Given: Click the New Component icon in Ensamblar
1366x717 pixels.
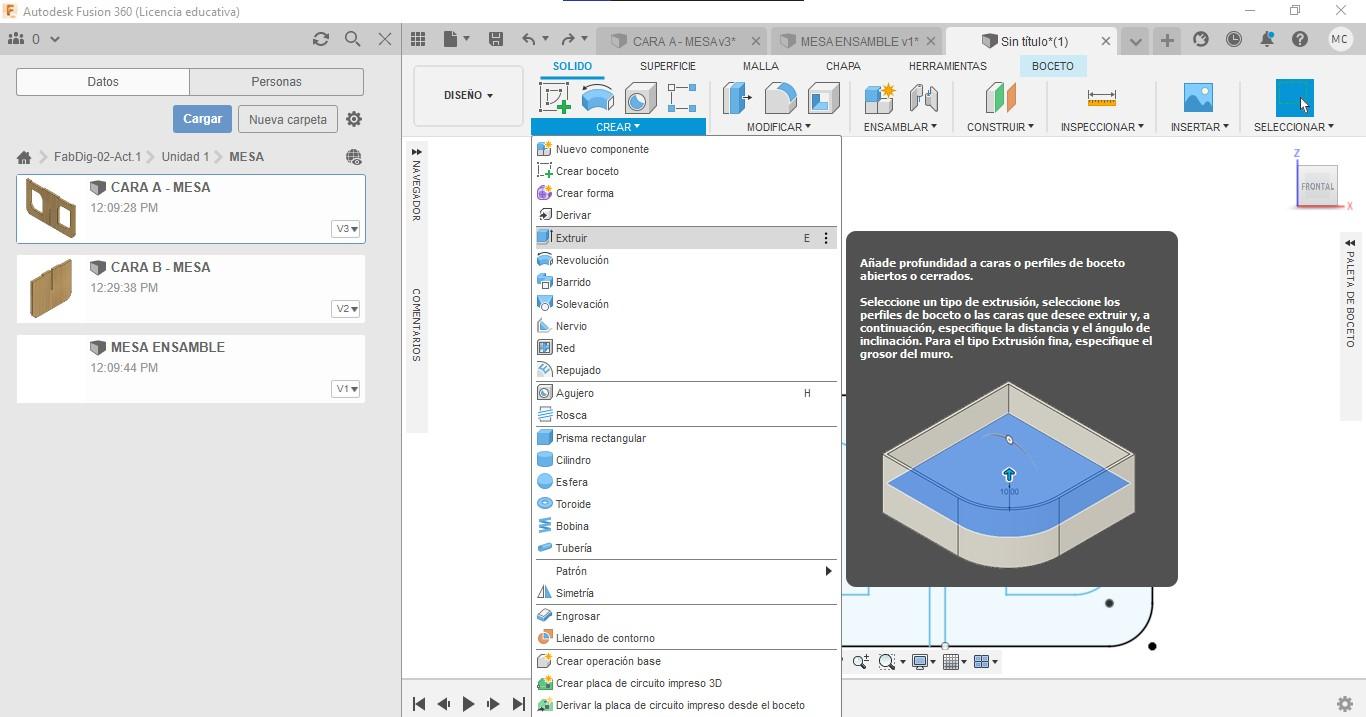Looking at the screenshot, I should coord(880,98).
